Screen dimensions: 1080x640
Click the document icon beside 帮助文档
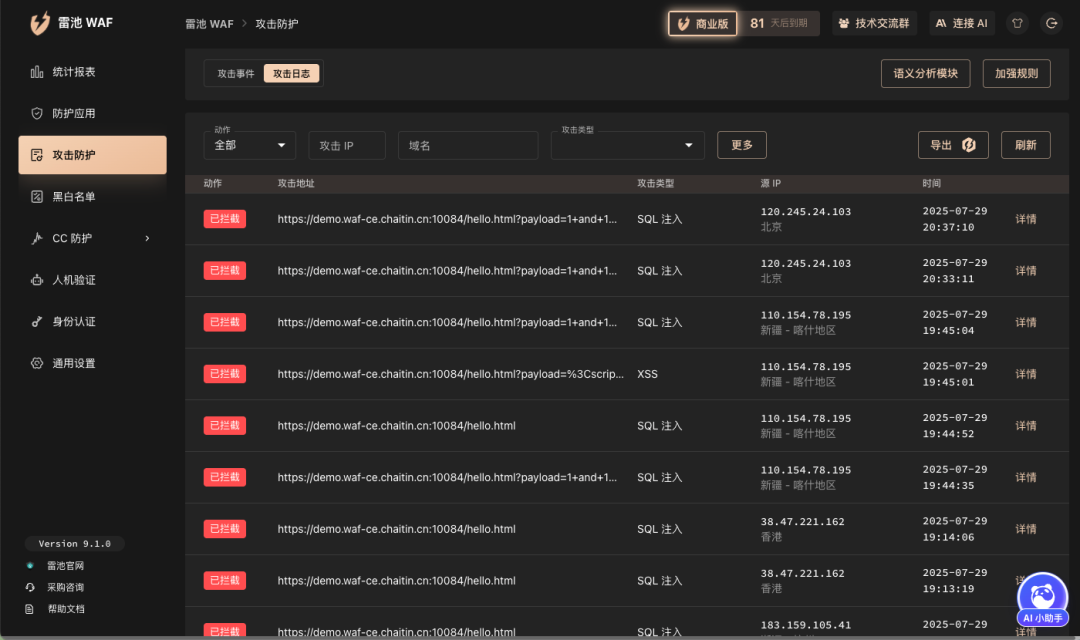coord(30,609)
